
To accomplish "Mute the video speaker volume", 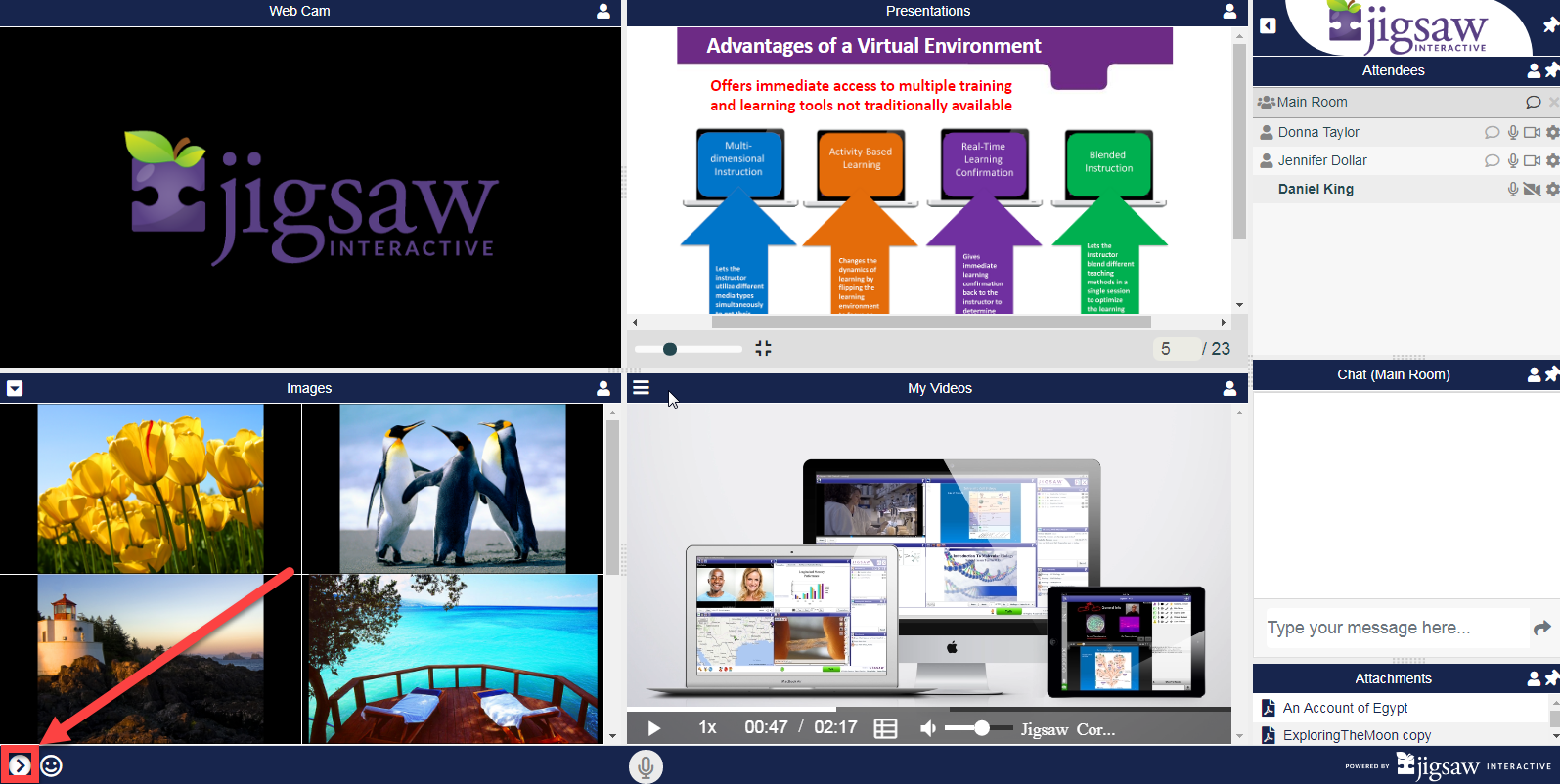I will point(928,728).
